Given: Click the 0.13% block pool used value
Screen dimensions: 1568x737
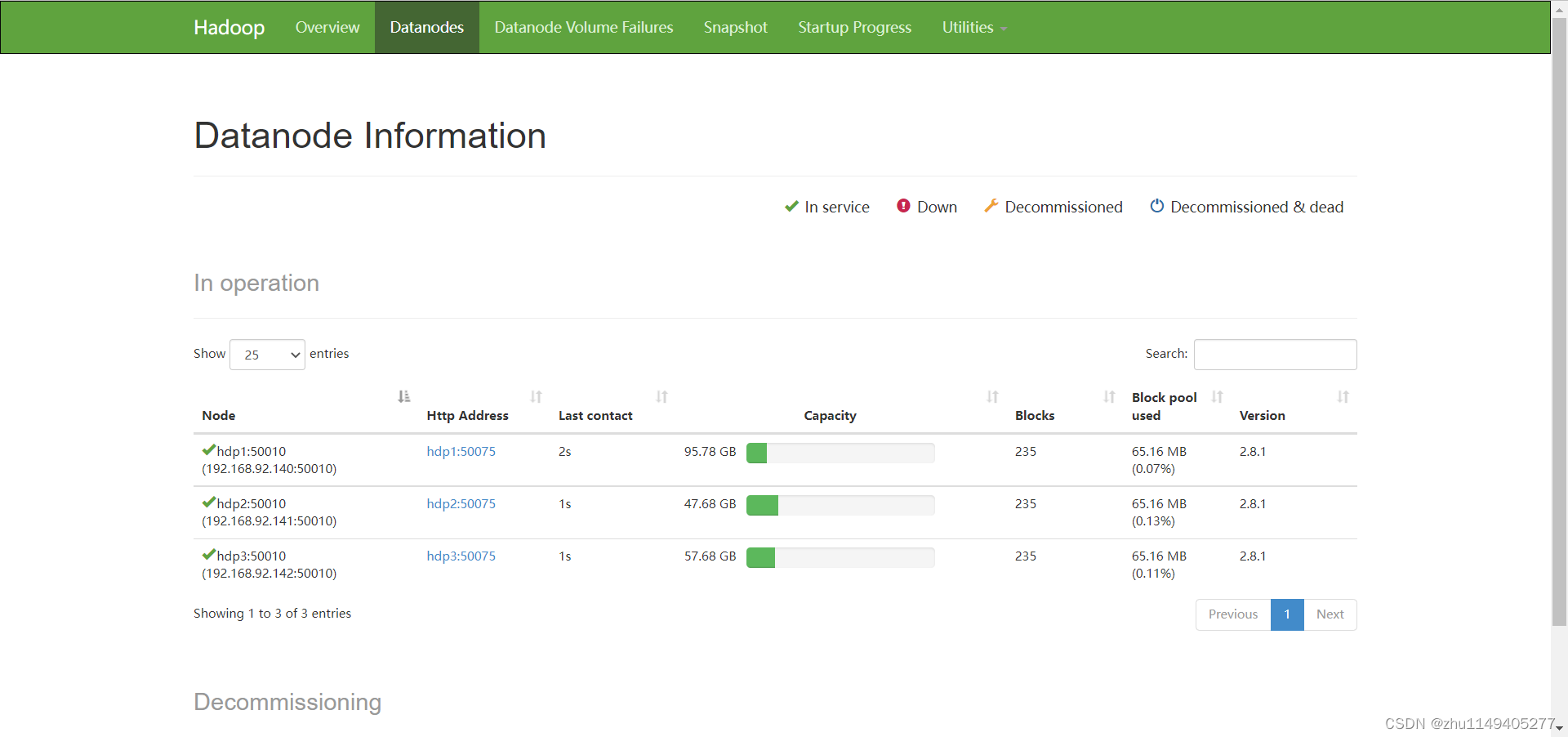Looking at the screenshot, I should tap(1153, 521).
